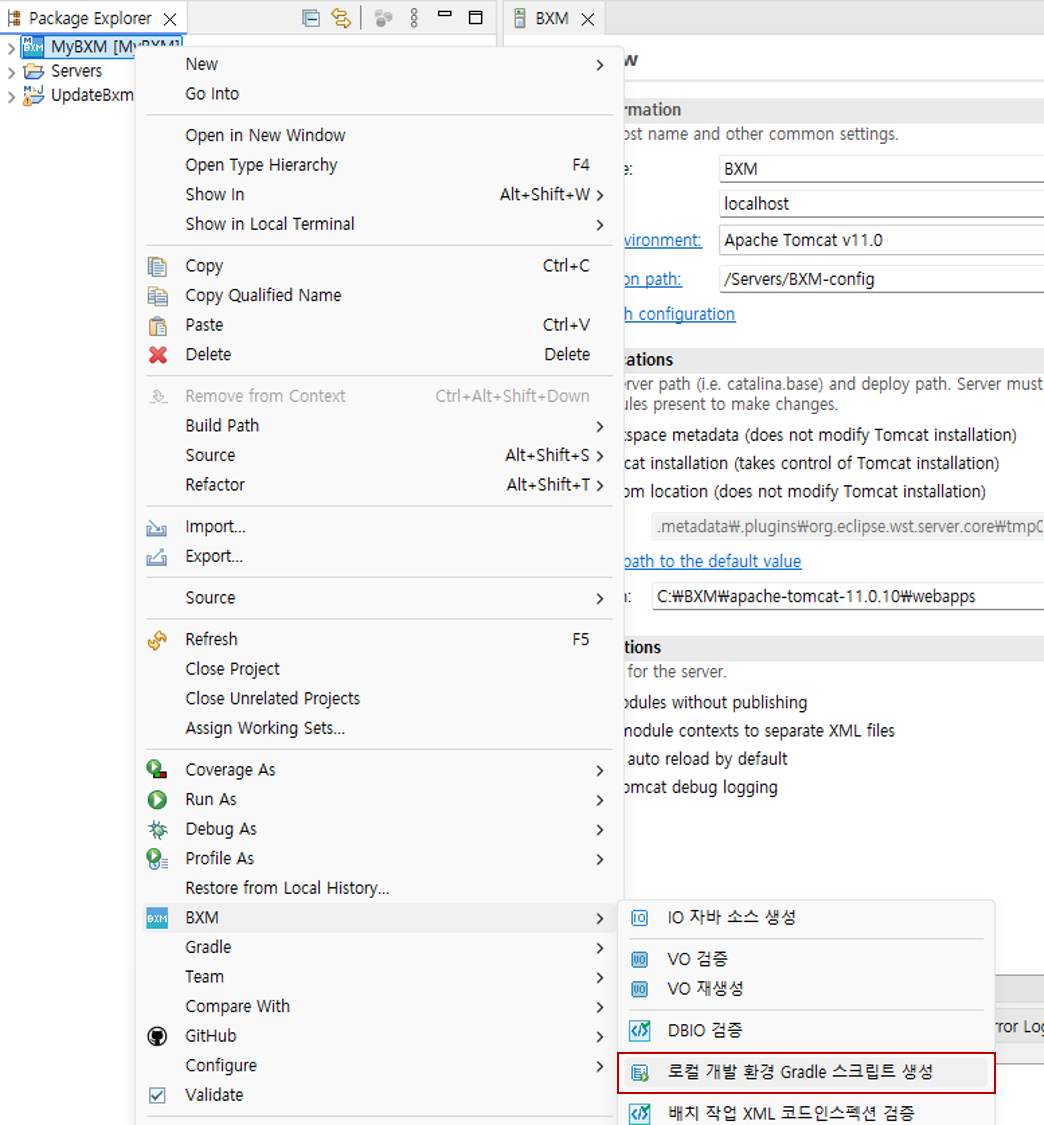Click the launch configuration link
Image resolution: width=1044 pixels, height=1125 pixels.
pyautogui.click(x=680, y=314)
